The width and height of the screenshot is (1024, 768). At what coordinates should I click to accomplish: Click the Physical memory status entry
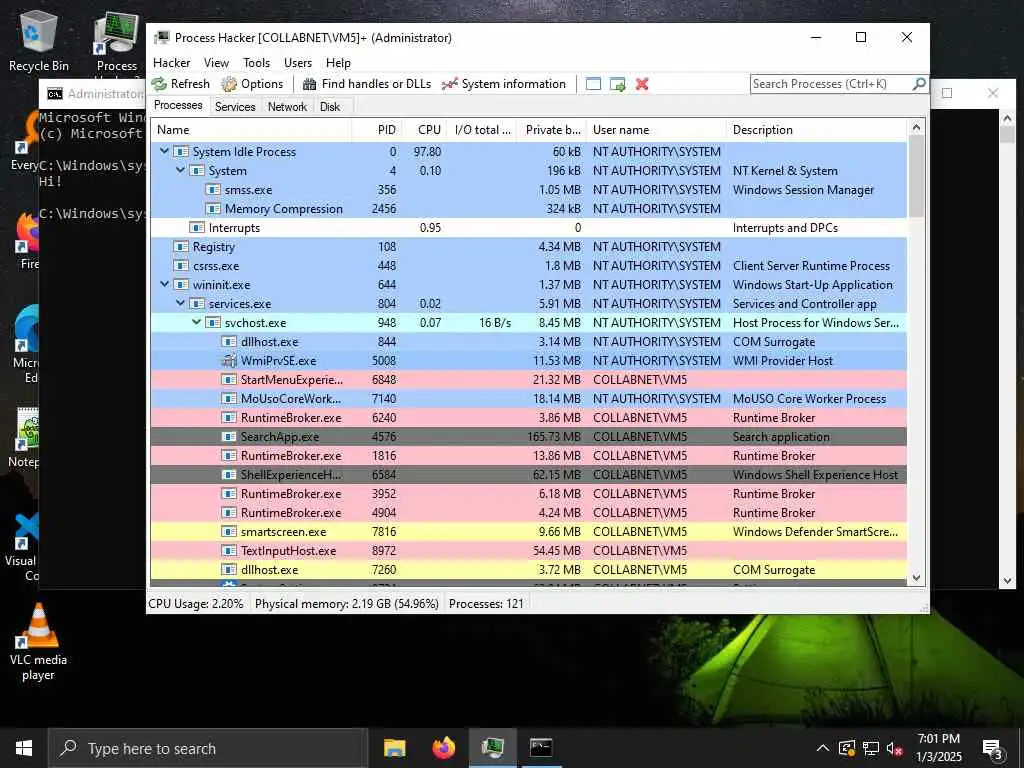click(347, 603)
